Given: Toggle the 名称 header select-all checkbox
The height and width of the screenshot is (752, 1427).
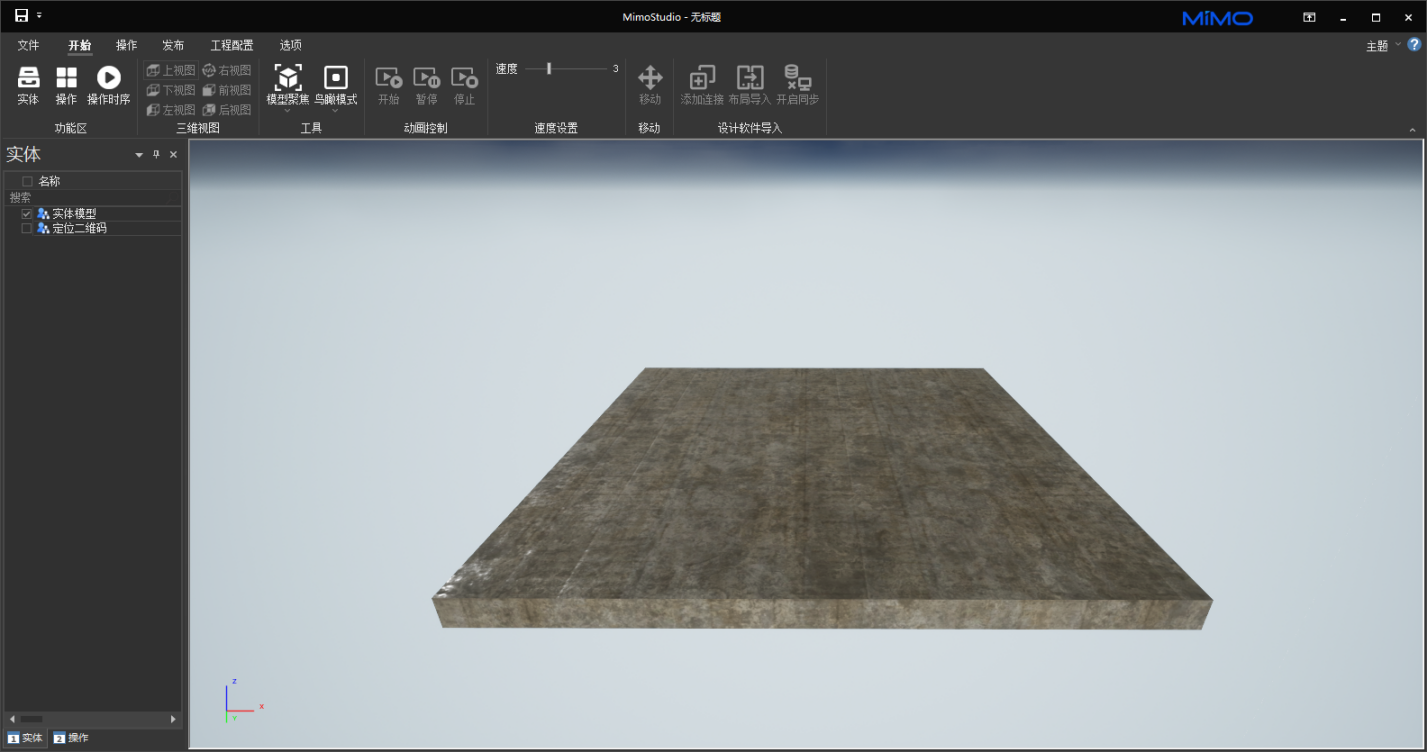Looking at the screenshot, I should [x=27, y=181].
